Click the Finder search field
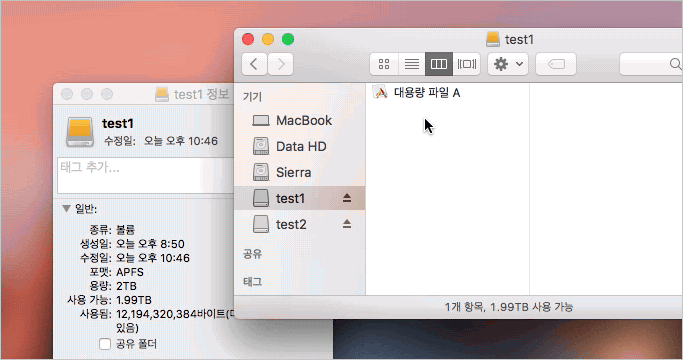Screen dimensions: 683x360 point(651,65)
